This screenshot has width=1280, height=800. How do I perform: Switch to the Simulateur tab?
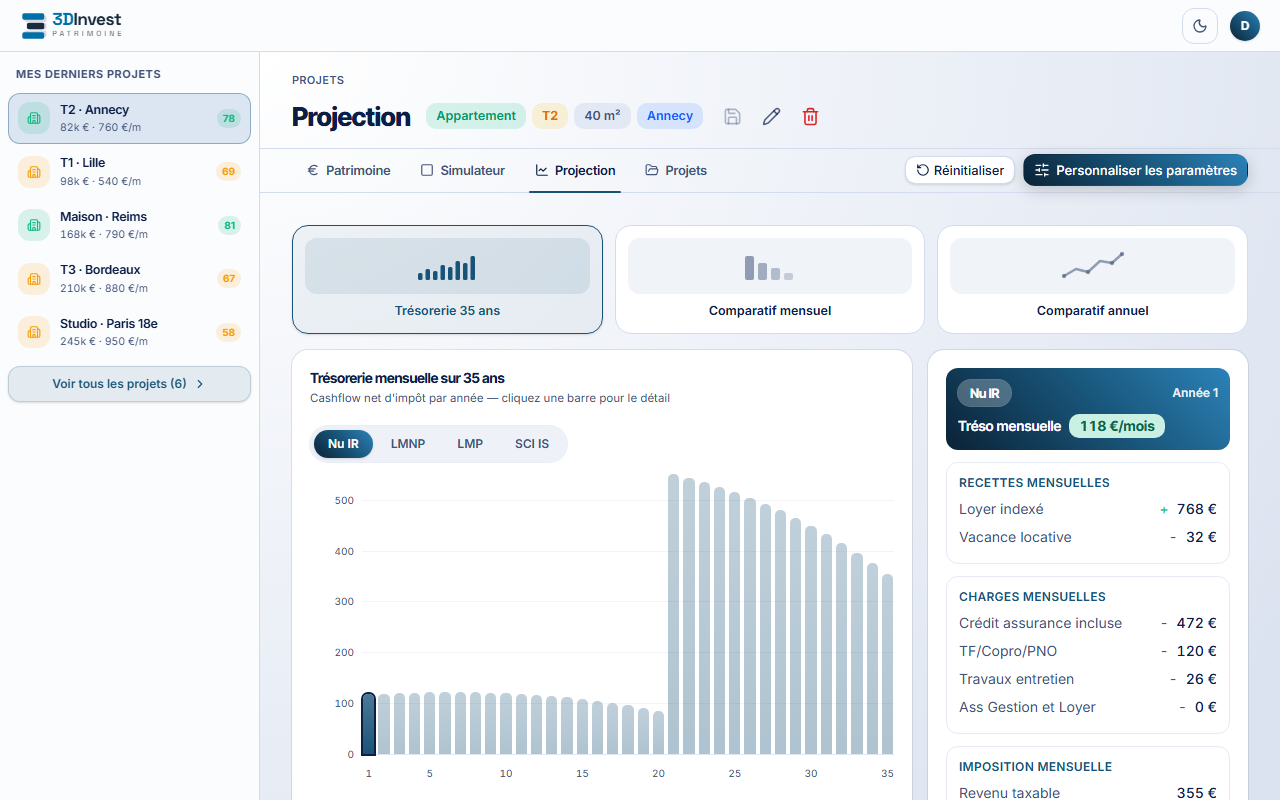coord(463,170)
